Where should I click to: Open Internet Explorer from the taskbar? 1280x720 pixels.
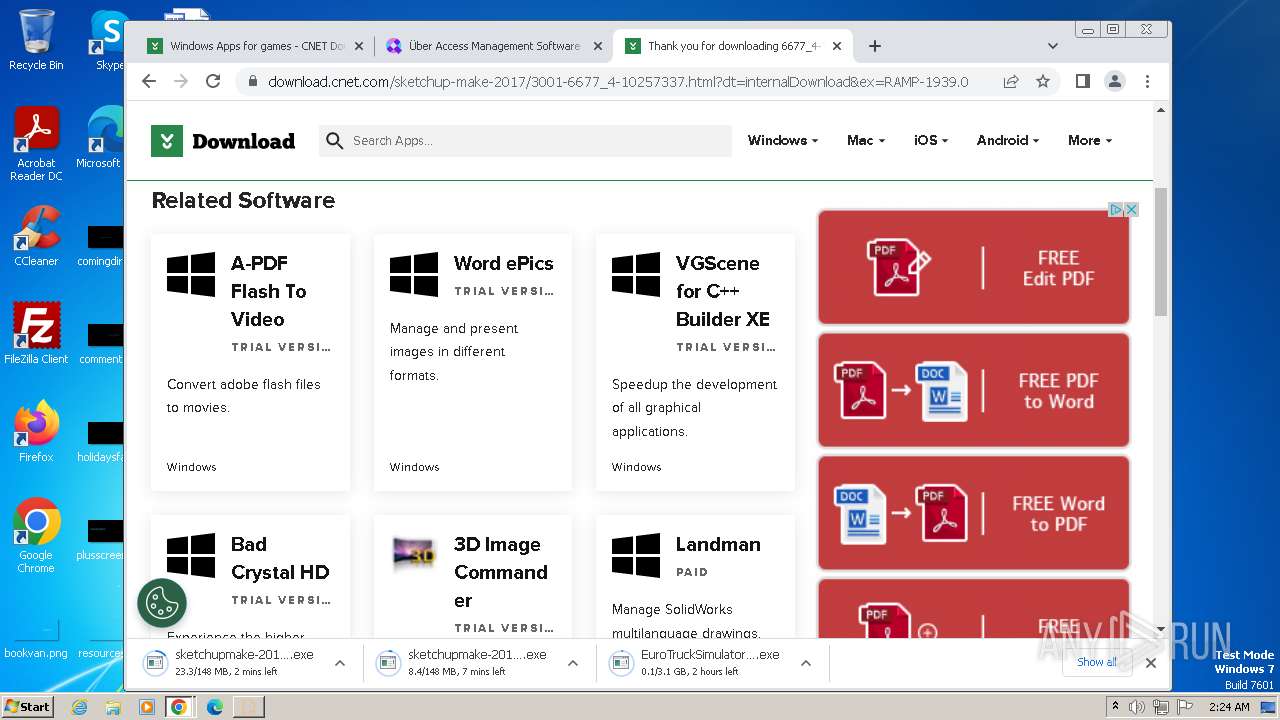pos(79,707)
